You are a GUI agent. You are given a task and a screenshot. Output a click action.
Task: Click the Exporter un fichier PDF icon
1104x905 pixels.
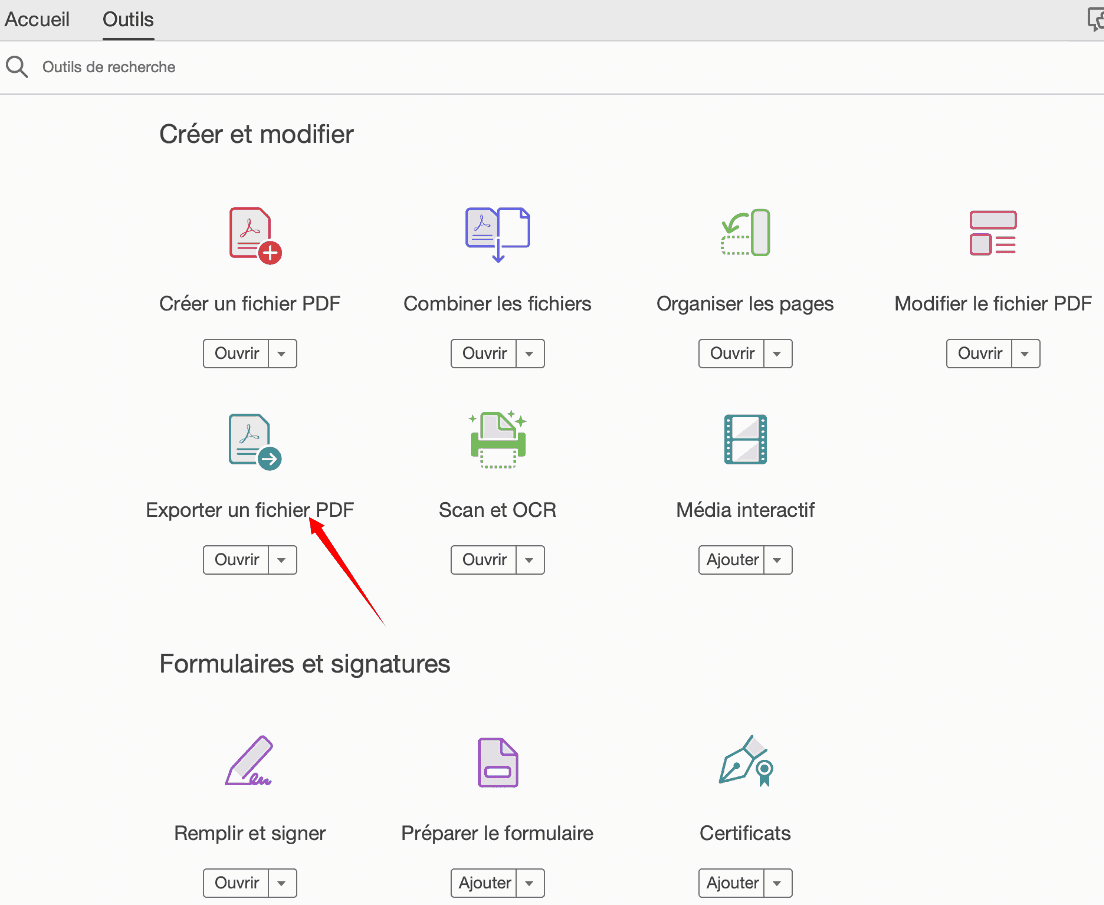tap(255, 442)
